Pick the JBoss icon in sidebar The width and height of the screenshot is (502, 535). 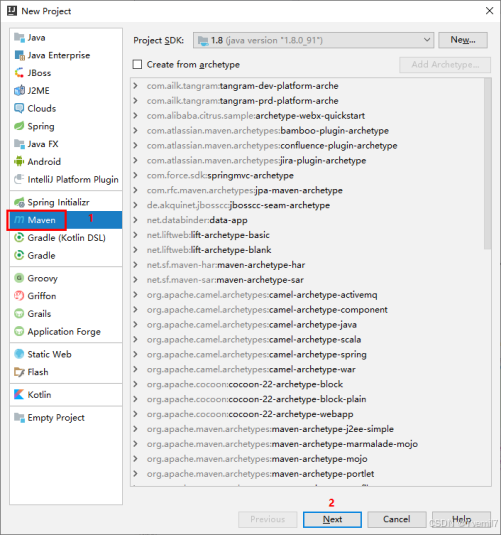point(19,73)
